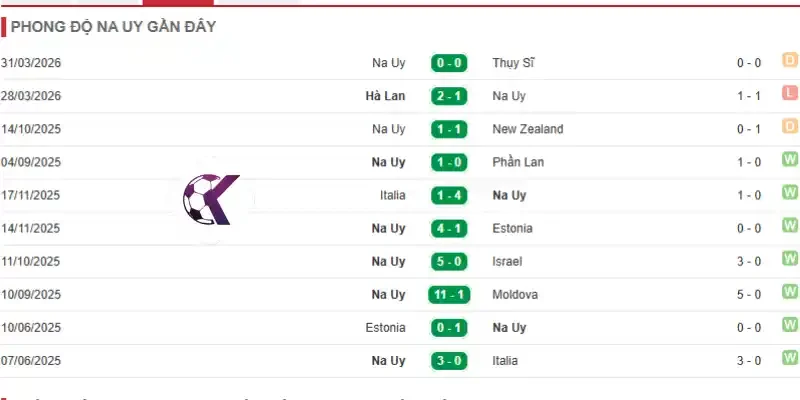Open the 0 - 0 score against Thụy Sĩ
800x400 pixels.
[449, 63]
